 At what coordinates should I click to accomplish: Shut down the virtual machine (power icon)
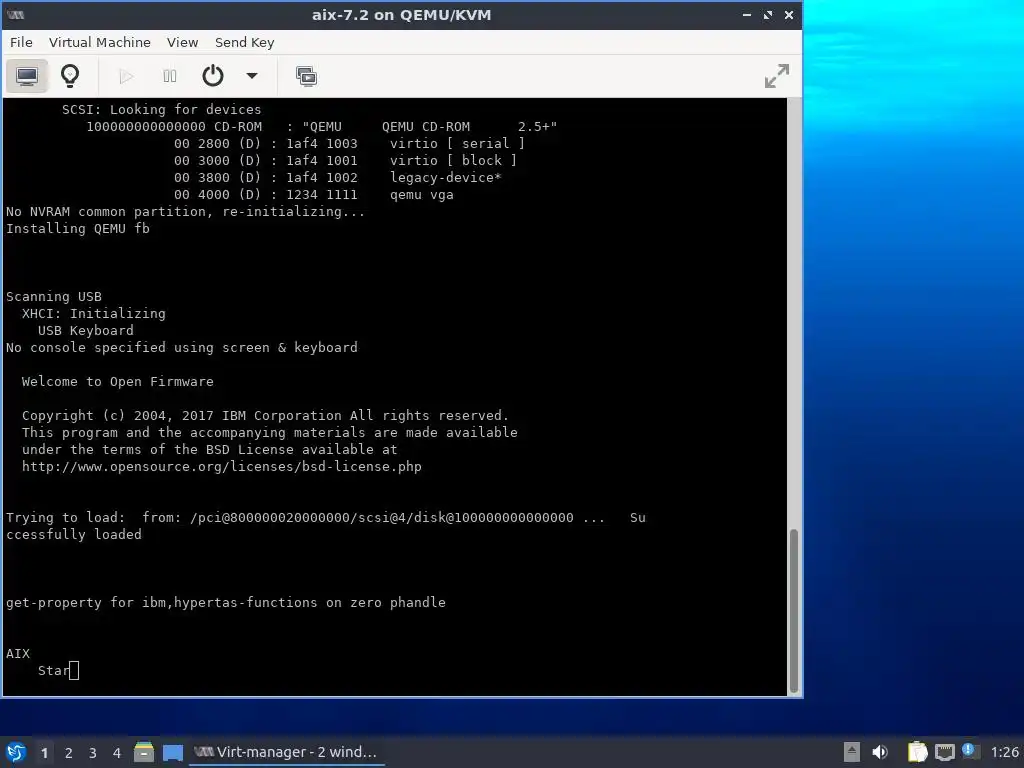pyautogui.click(x=213, y=76)
